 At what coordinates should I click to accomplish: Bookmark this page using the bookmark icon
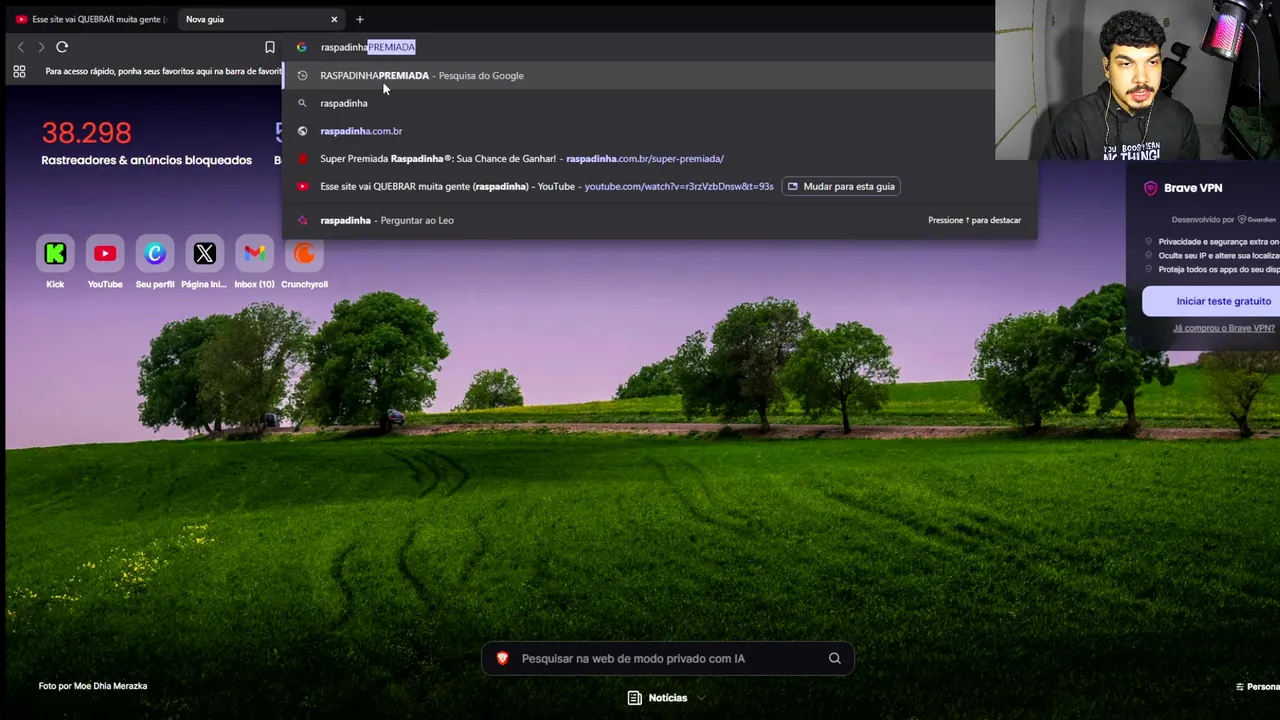coord(269,47)
